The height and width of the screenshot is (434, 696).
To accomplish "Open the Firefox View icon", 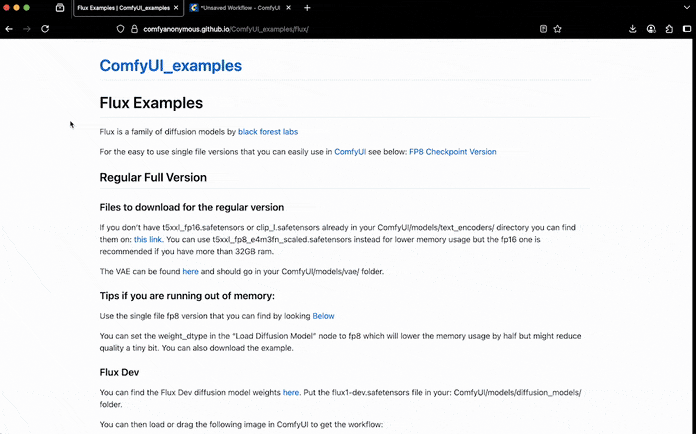I will coord(60,8).
